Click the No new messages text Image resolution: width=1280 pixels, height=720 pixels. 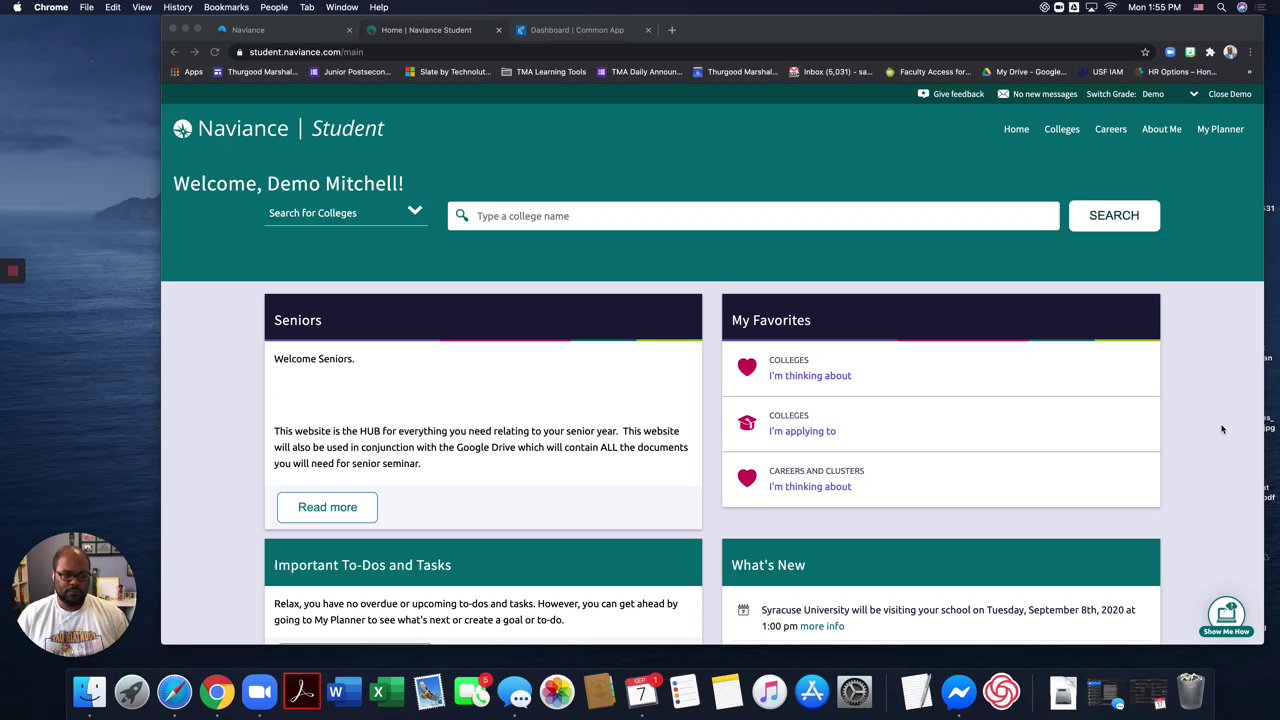1045,94
